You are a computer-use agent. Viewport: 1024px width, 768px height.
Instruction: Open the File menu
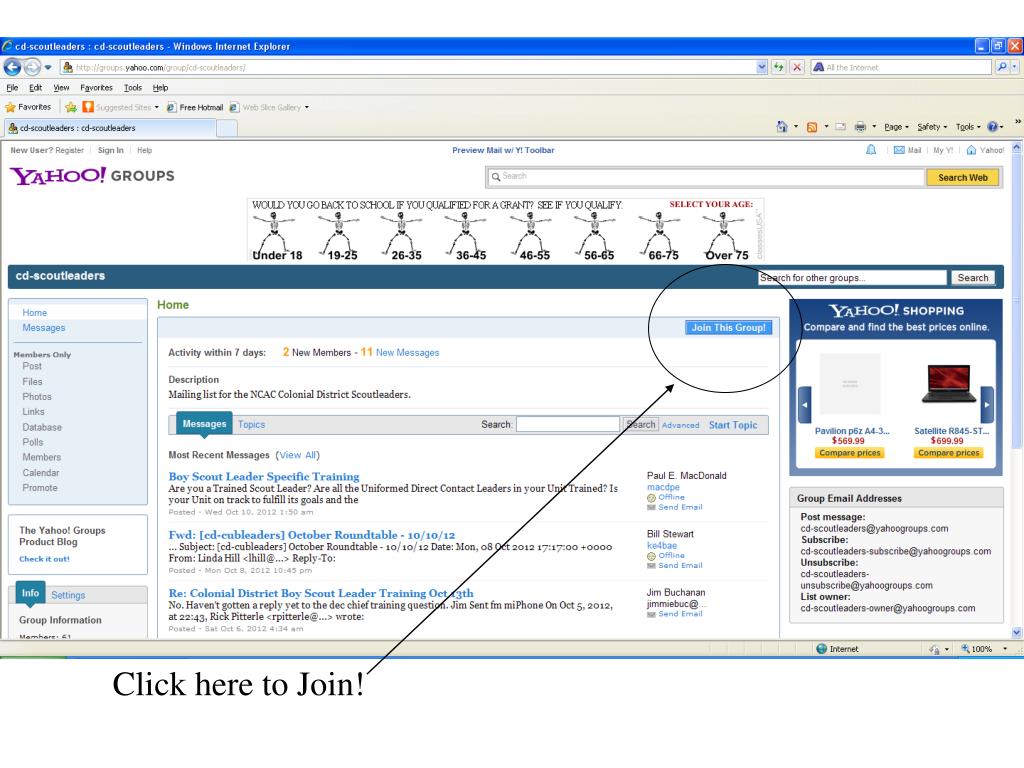click(x=12, y=88)
